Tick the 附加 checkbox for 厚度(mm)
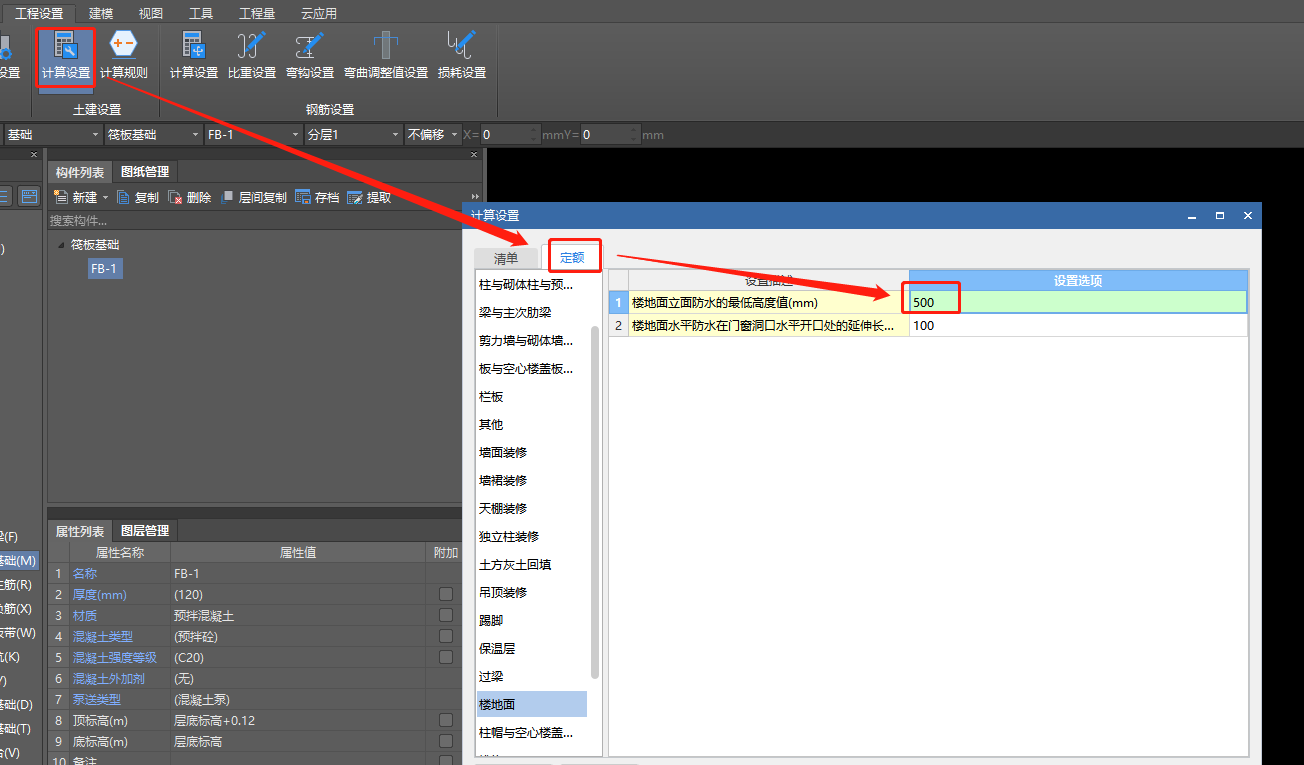 (446, 594)
